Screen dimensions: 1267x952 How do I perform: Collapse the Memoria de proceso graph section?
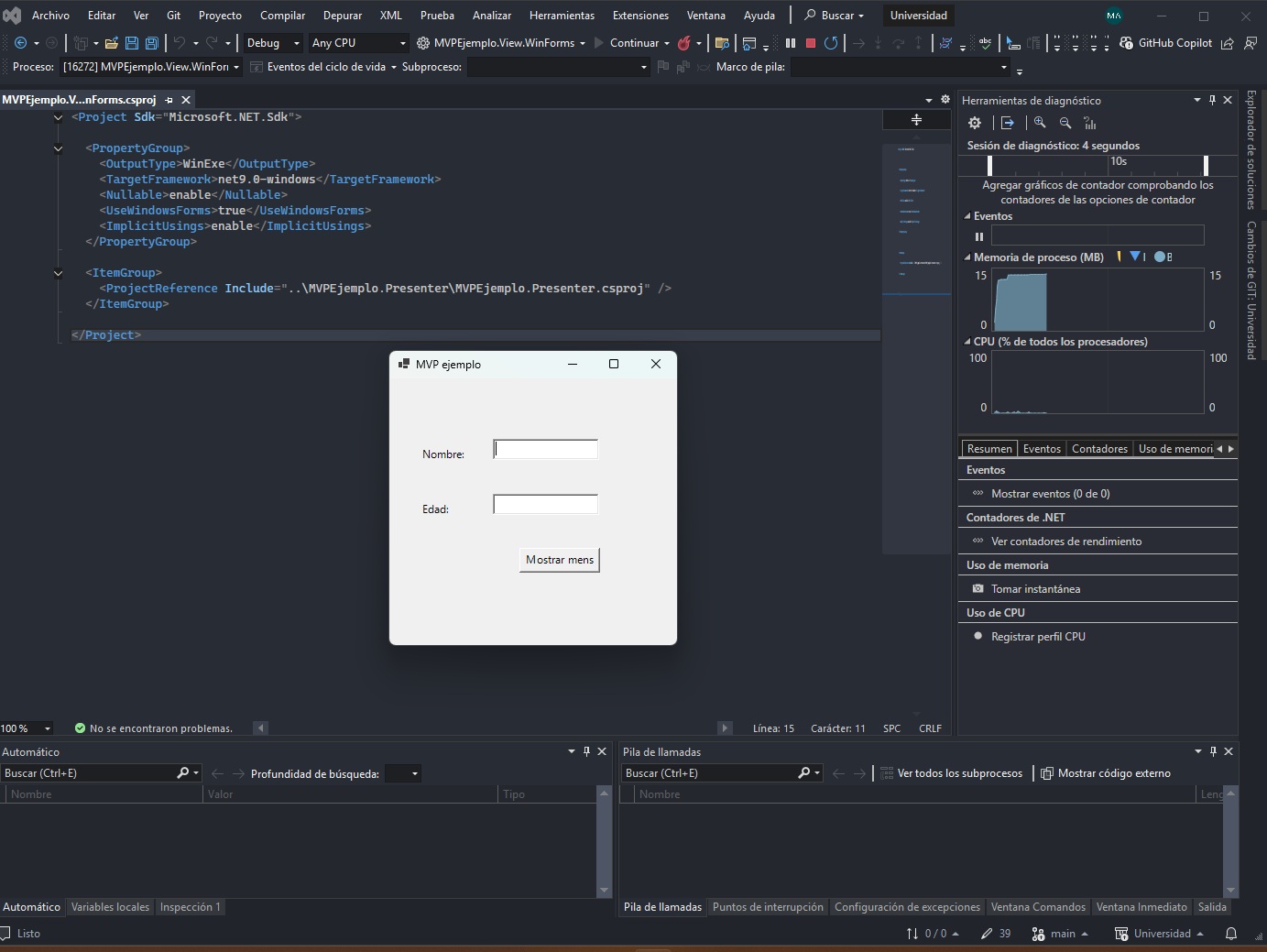pyautogui.click(x=967, y=257)
